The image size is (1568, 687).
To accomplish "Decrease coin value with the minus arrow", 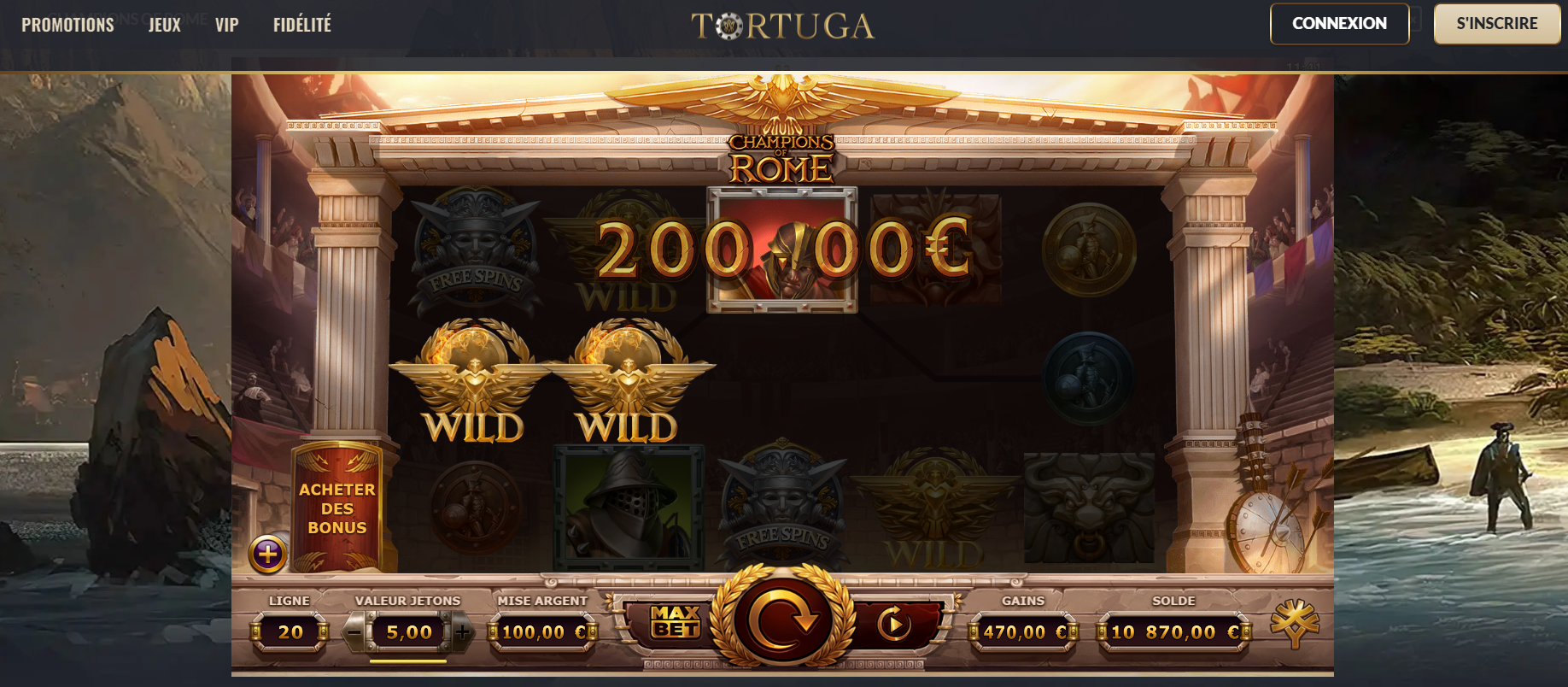I will pyautogui.click(x=354, y=632).
